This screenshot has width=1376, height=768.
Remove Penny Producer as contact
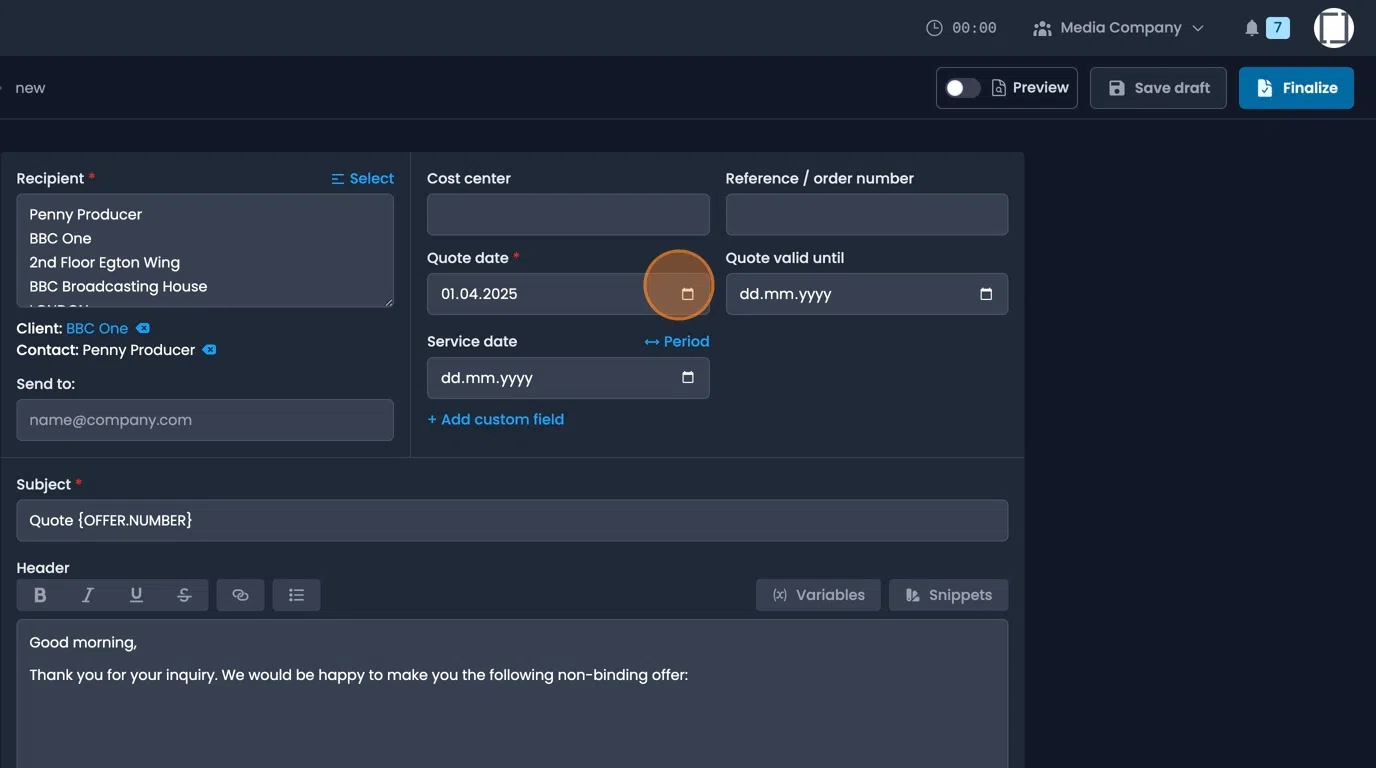point(209,350)
